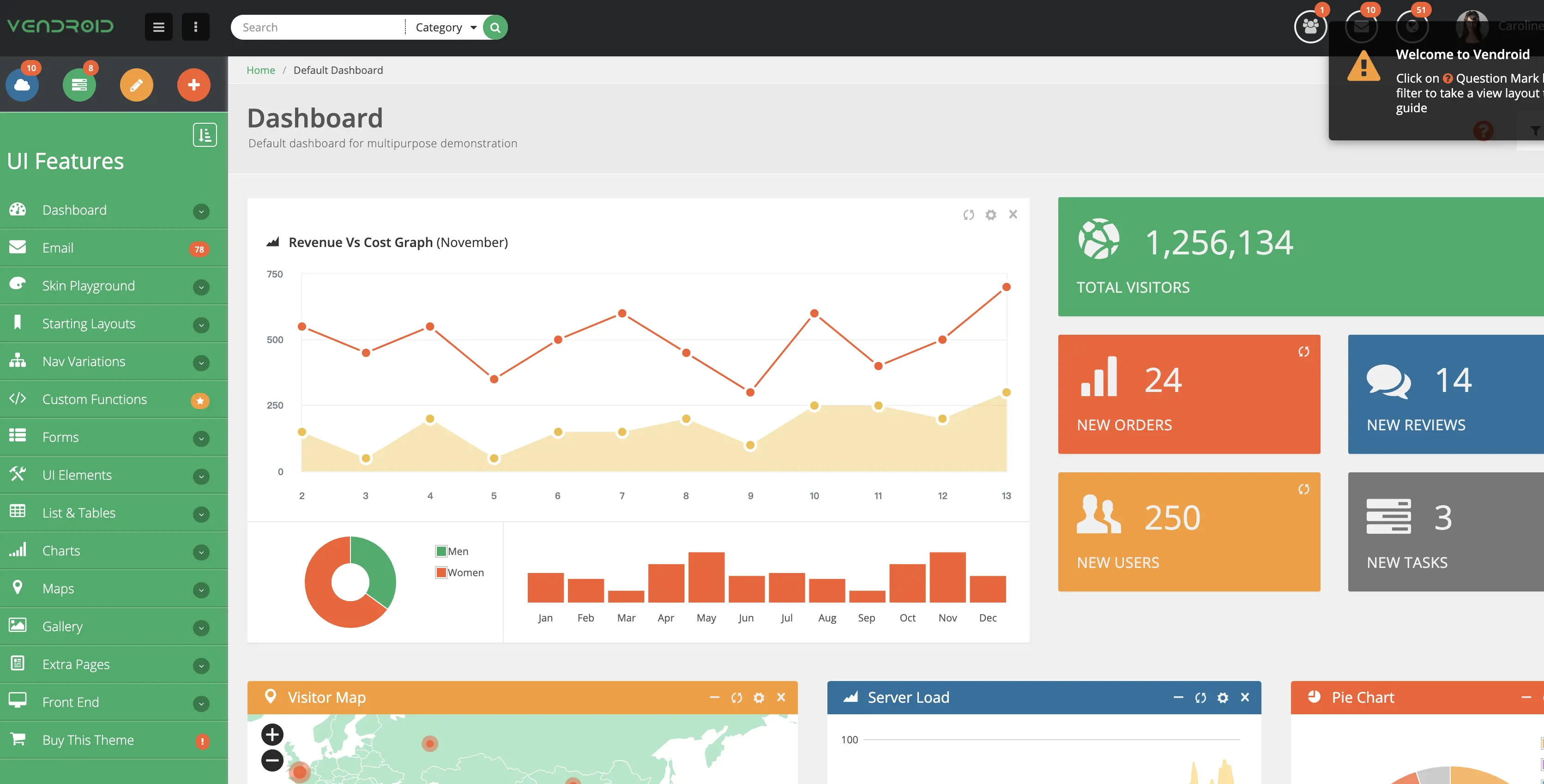This screenshot has height=784, width=1544.
Task: Open Extra Pages sidebar item
Action: (x=114, y=664)
